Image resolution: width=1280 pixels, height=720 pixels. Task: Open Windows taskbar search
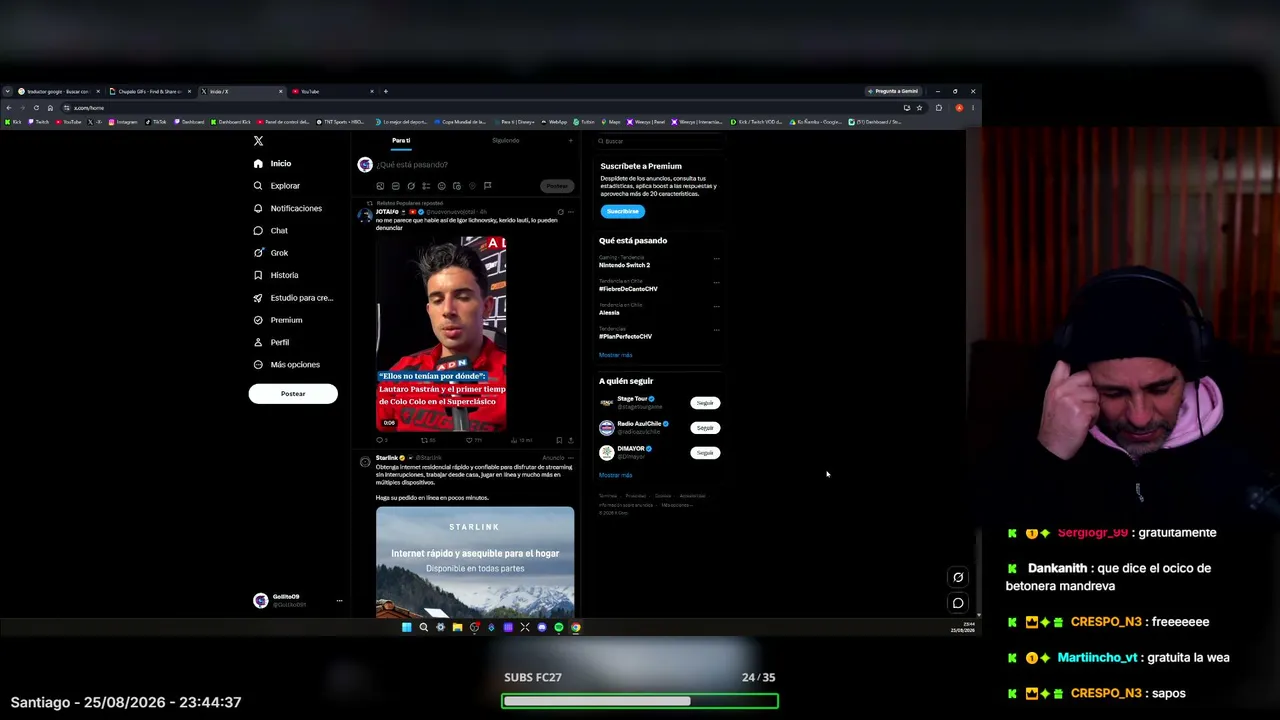coord(423,628)
